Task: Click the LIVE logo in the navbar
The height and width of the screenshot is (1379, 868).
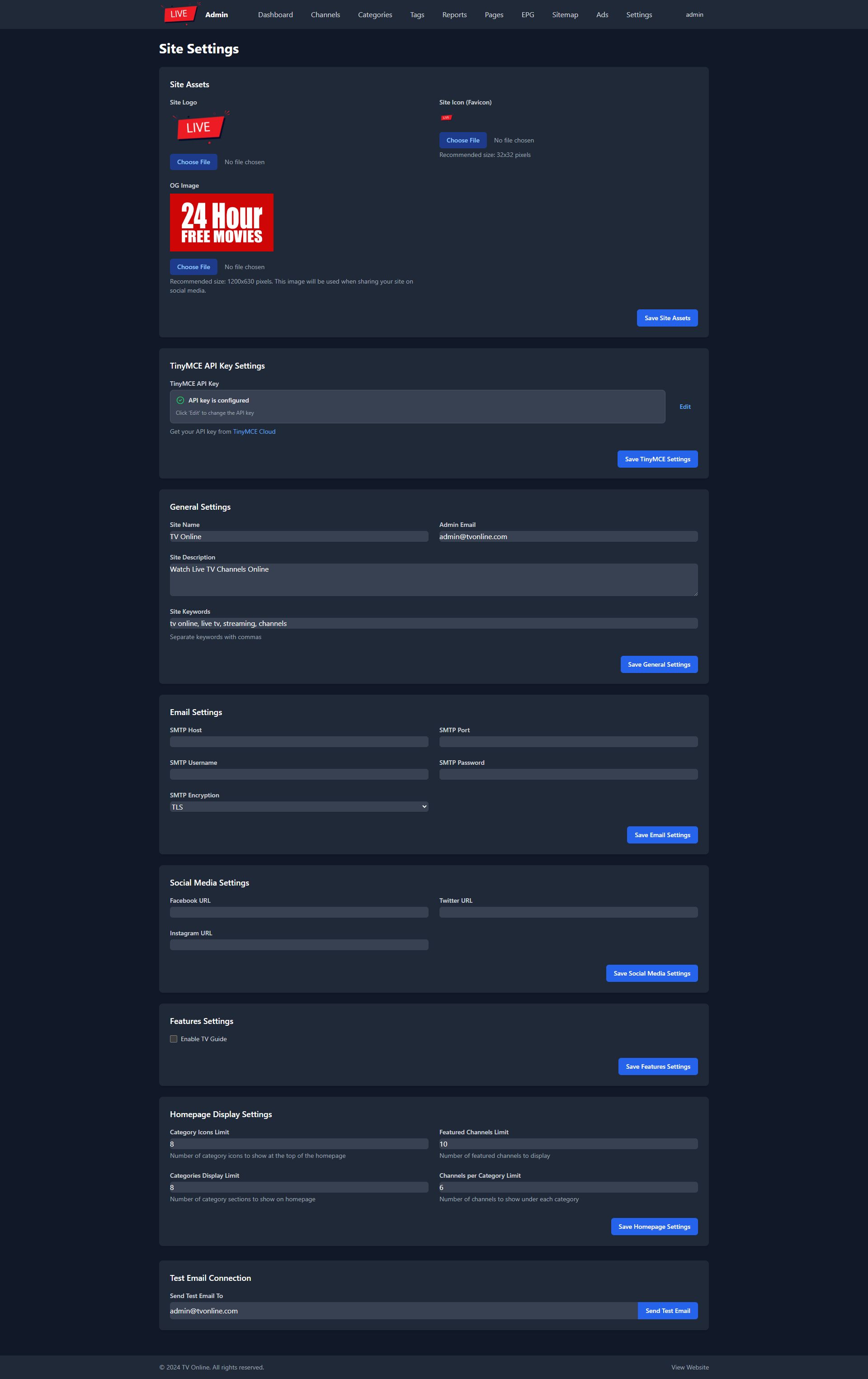Action: (180, 14)
